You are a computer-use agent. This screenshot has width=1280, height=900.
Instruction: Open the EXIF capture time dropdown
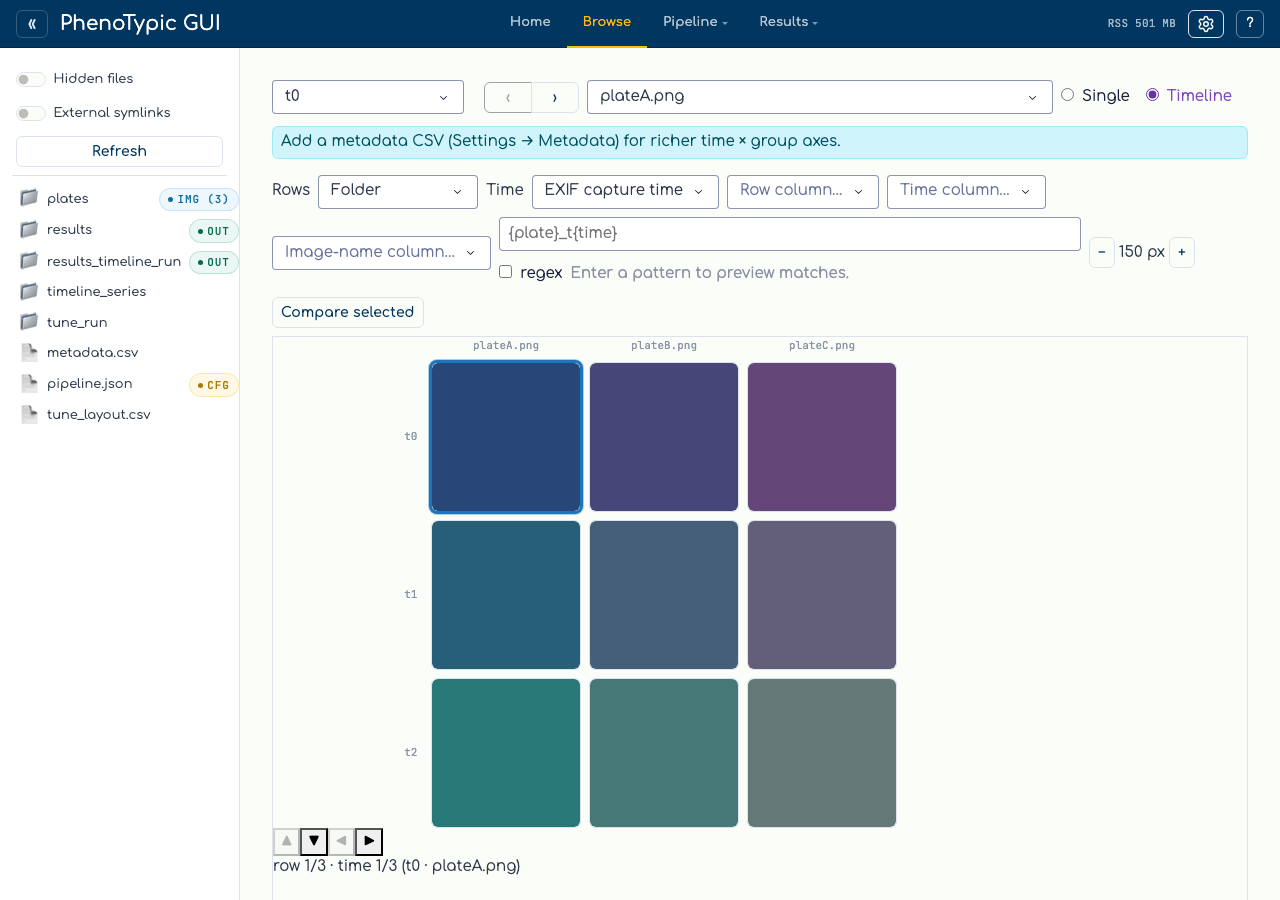[625, 191]
